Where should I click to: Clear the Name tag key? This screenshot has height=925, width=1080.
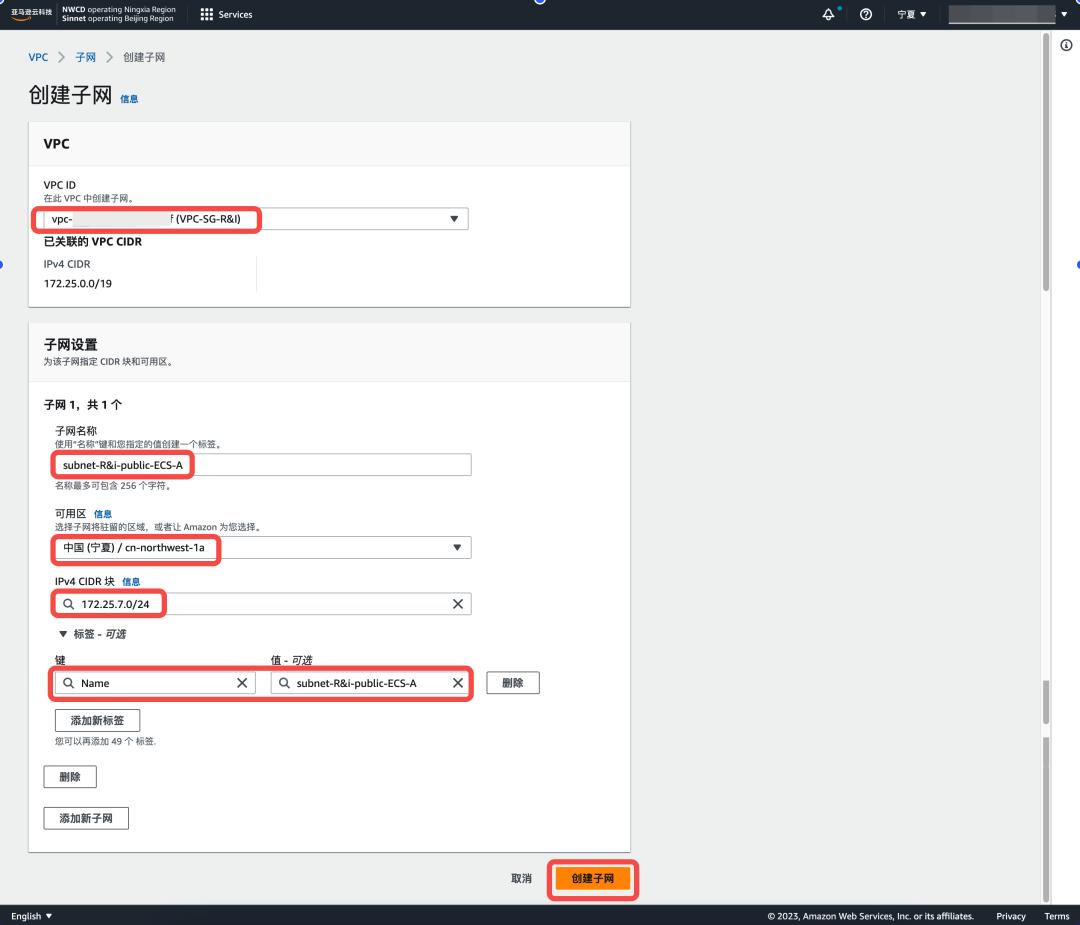(242, 683)
